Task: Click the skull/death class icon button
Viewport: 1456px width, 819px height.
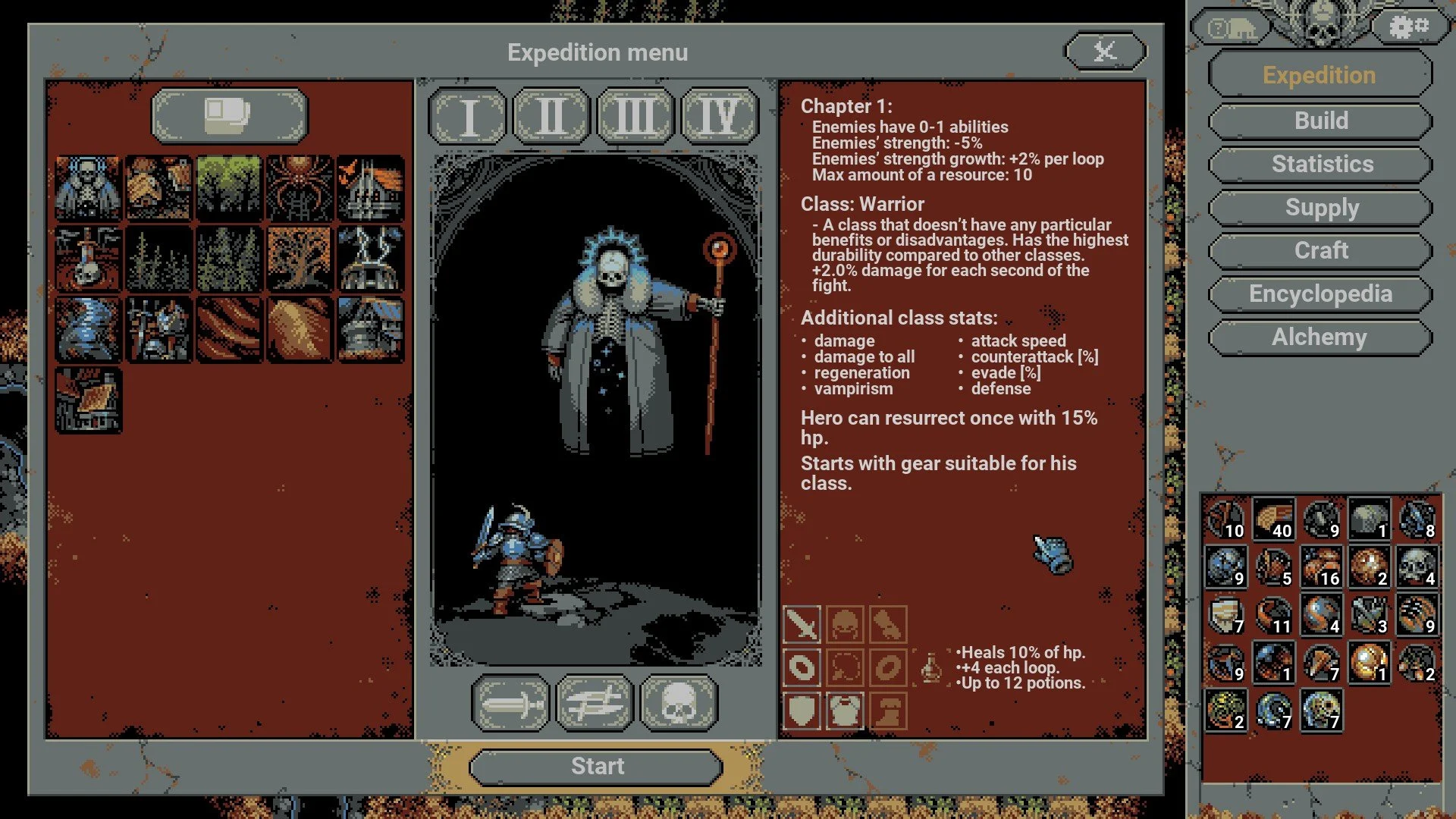Action: tap(680, 704)
